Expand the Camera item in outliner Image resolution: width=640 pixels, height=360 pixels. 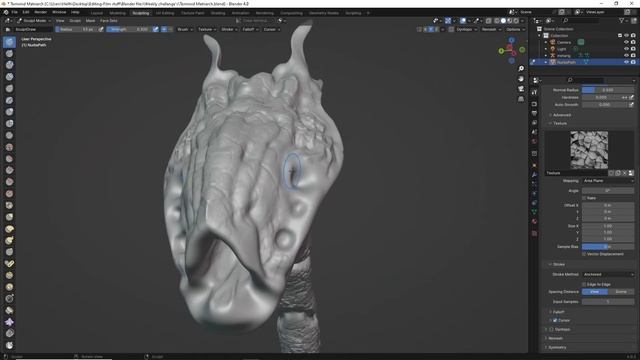(546, 42)
